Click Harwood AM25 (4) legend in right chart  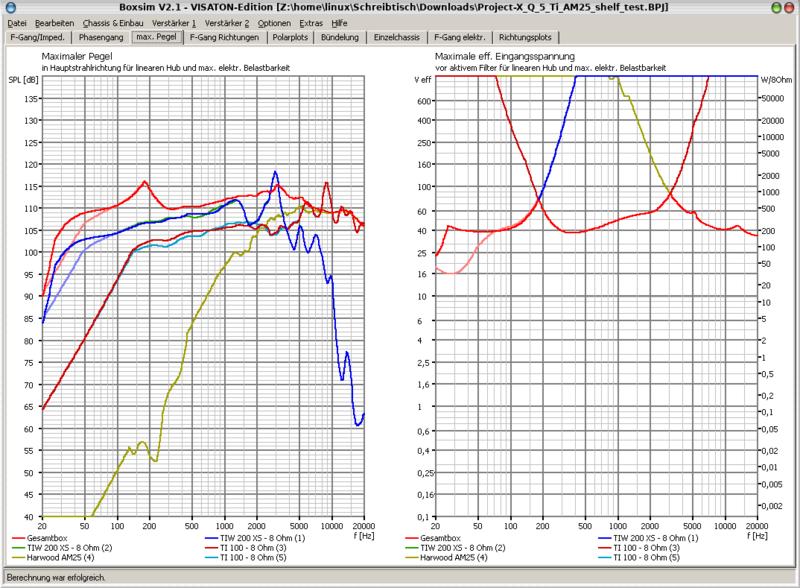pos(446,557)
